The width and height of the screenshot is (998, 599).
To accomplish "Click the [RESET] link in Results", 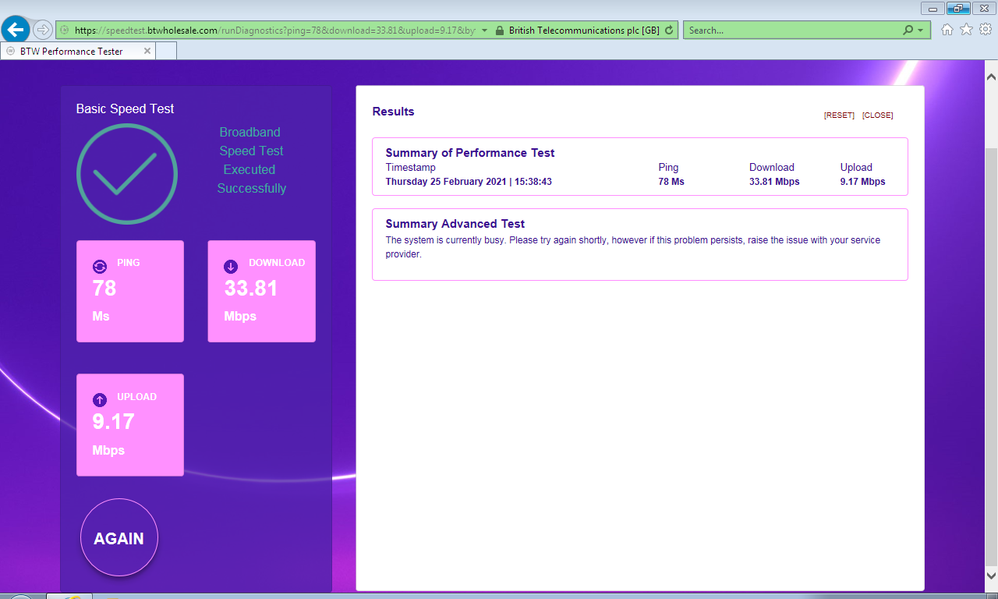I will pos(839,115).
